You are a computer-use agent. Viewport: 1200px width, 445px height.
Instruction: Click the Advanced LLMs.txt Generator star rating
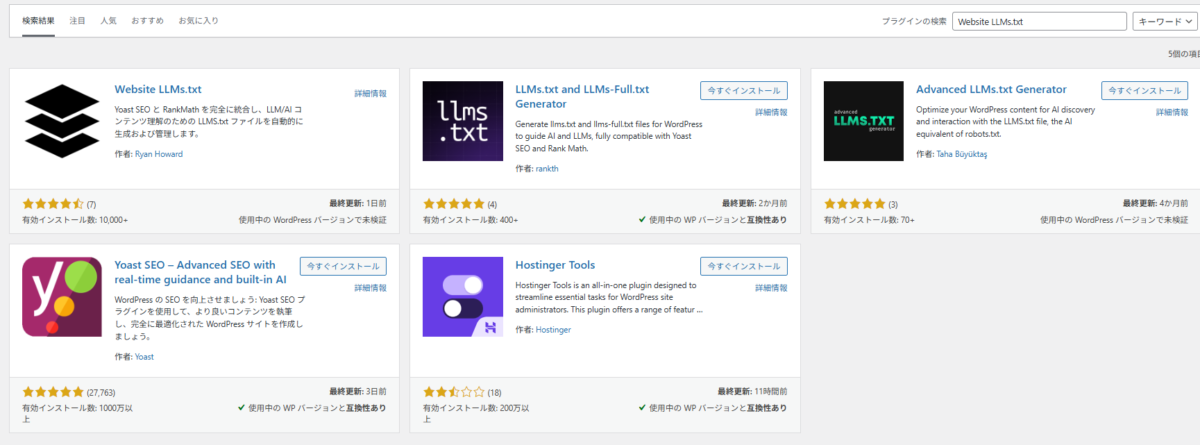[x=854, y=204]
